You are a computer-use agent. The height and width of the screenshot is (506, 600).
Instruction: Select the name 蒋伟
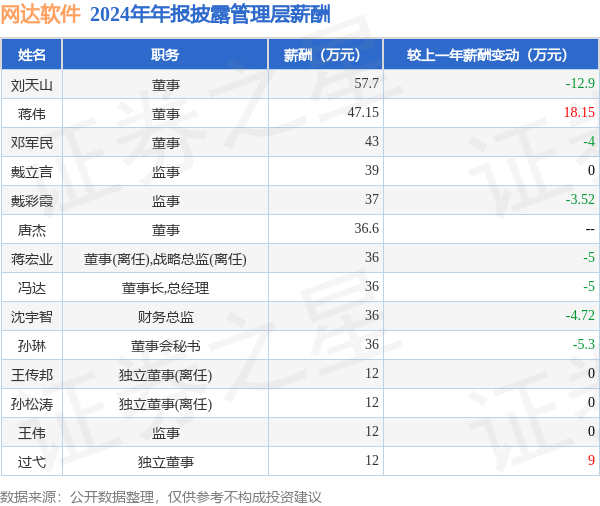tap(31, 114)
